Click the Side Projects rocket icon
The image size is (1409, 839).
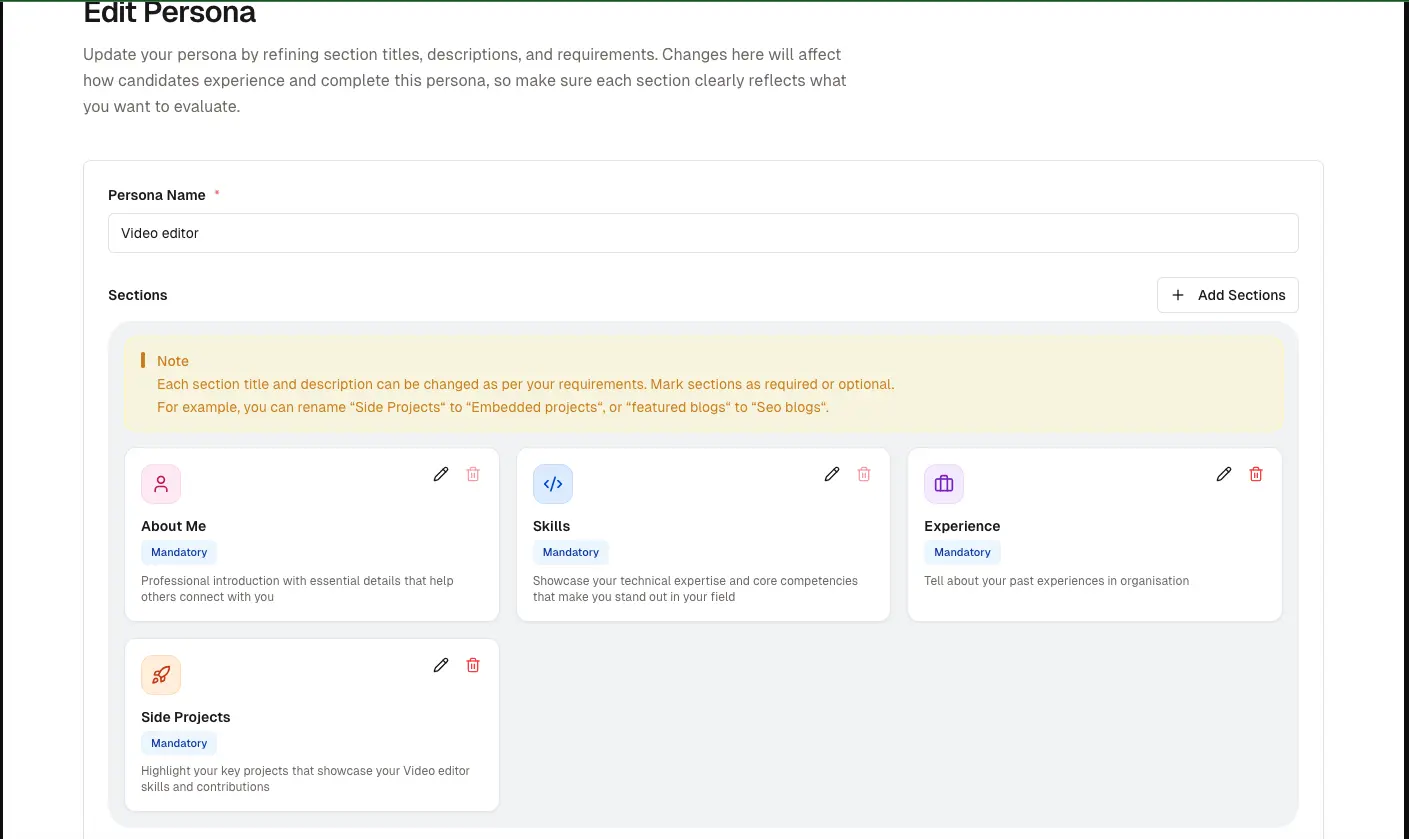coord(161,675)
